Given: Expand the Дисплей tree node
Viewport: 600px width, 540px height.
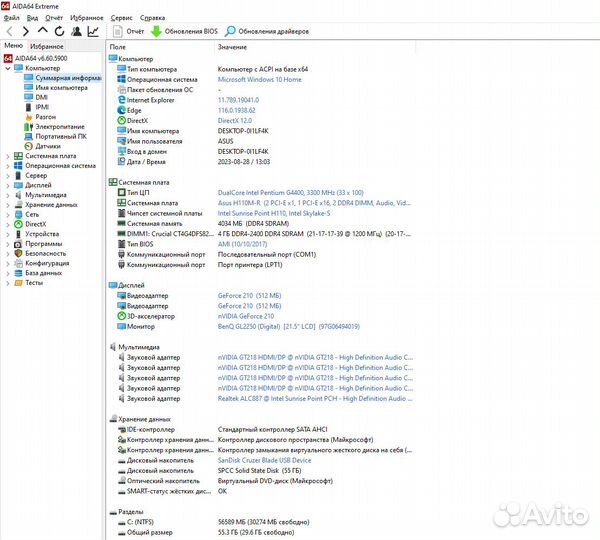Looking at the screenshot, I should pos(8,185).
